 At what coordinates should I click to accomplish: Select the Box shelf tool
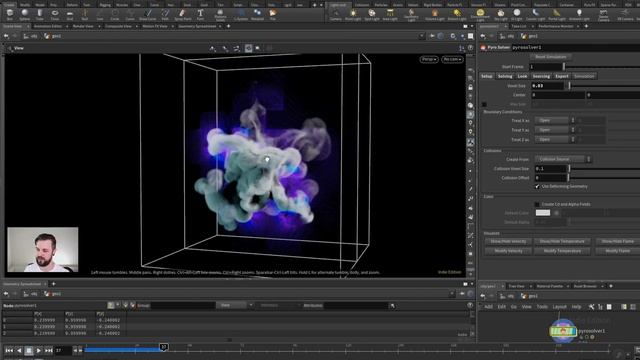[x=9, y=15]
